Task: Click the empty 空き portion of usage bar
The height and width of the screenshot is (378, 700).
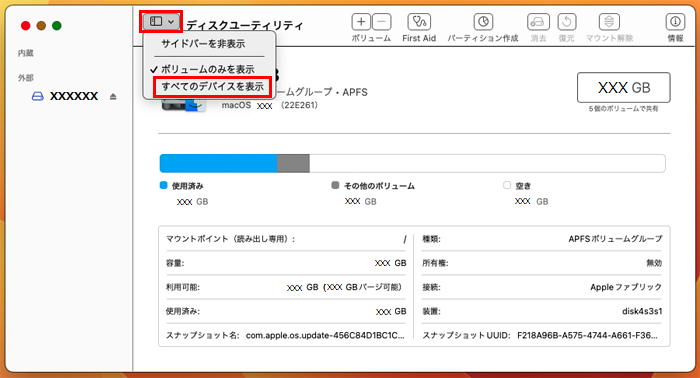Action: click(x=488, y=163)
